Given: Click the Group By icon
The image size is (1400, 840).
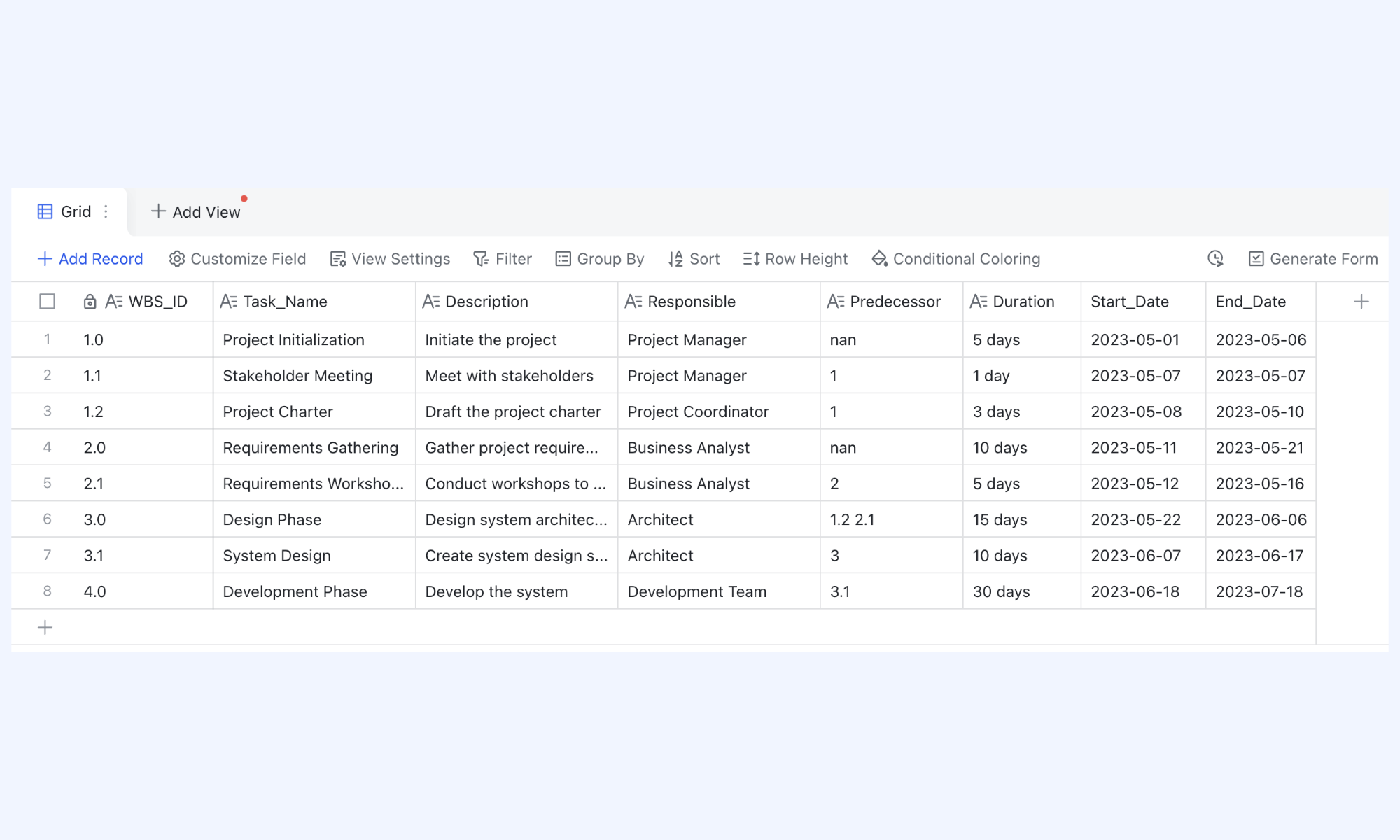Looking at the screenshot, I should point(563,259).
